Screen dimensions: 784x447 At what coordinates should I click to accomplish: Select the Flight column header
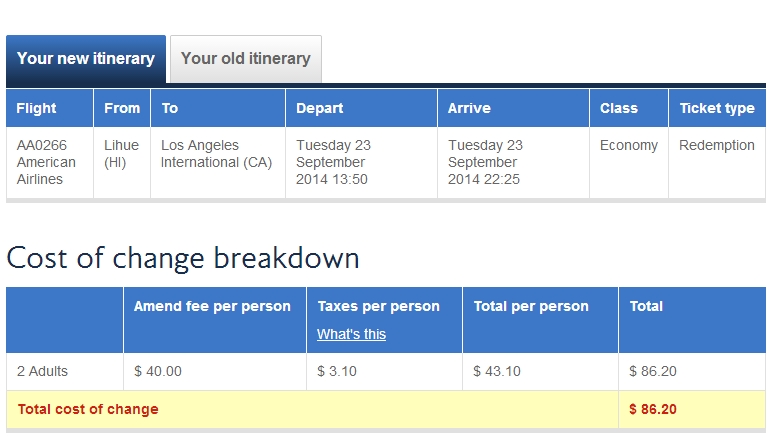50,108
